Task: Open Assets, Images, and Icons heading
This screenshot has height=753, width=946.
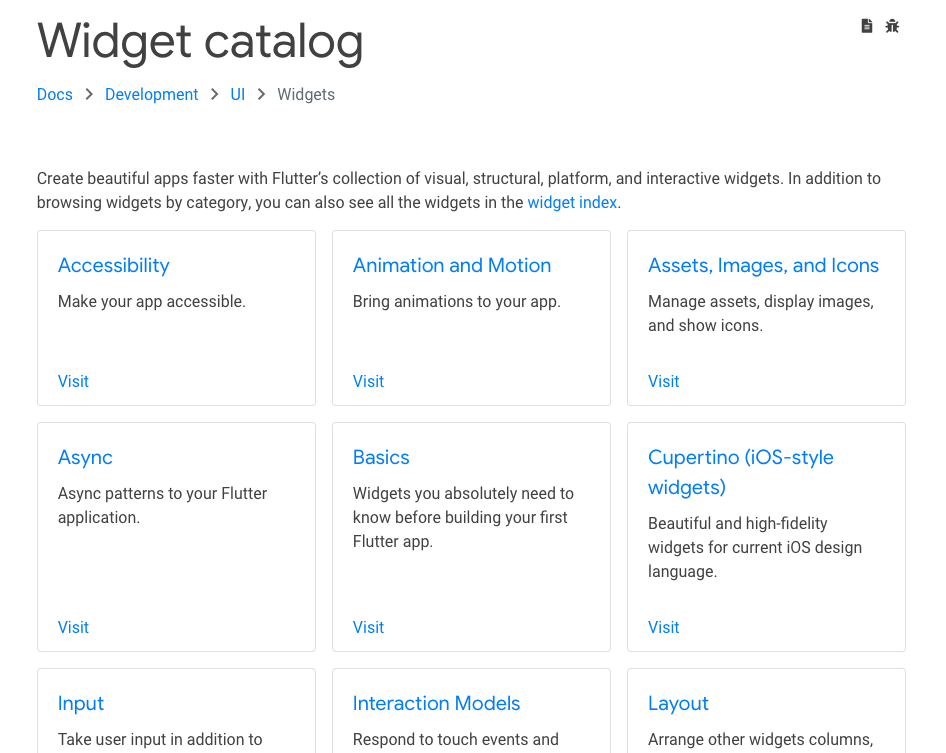Action: click(x=763, y=265)
